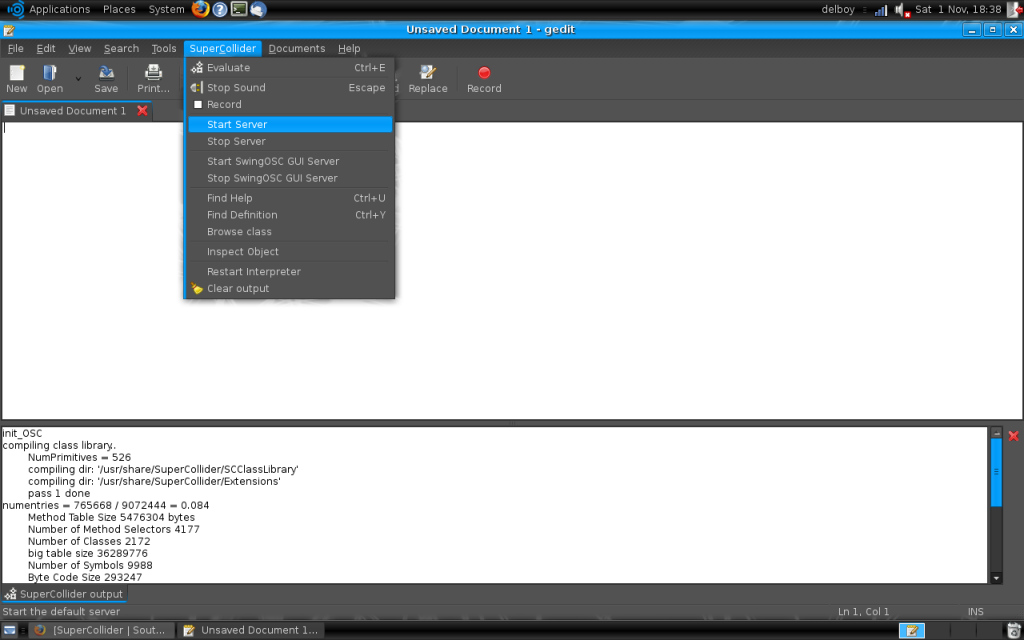Click Start Server in the menu
The image size is (1024, 640).
pos(291,124)
